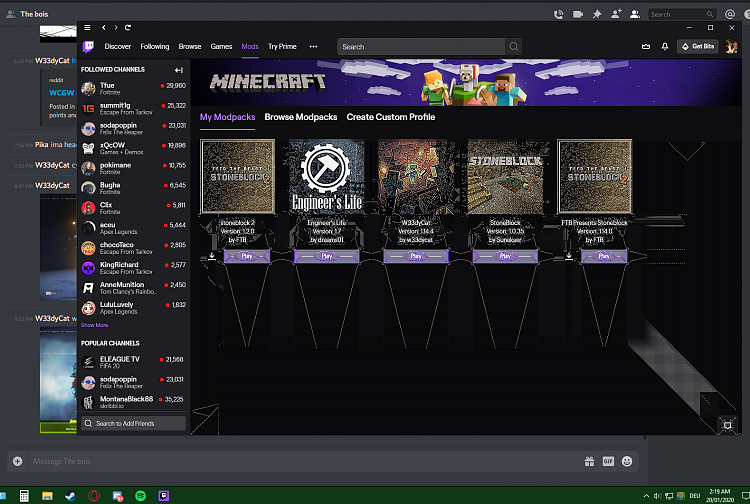The image size is (750, 504).
Task: Add friends to the Discord group DM
Action: (616, 14)
